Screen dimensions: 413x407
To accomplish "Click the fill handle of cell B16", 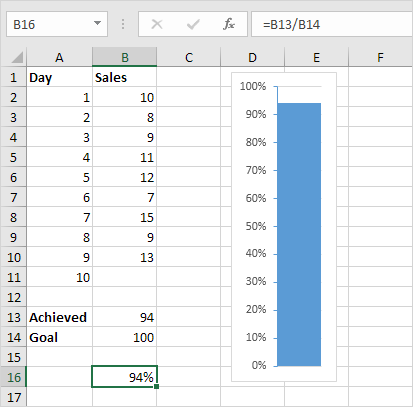I will pyautogui.click(x=157, y=387).
